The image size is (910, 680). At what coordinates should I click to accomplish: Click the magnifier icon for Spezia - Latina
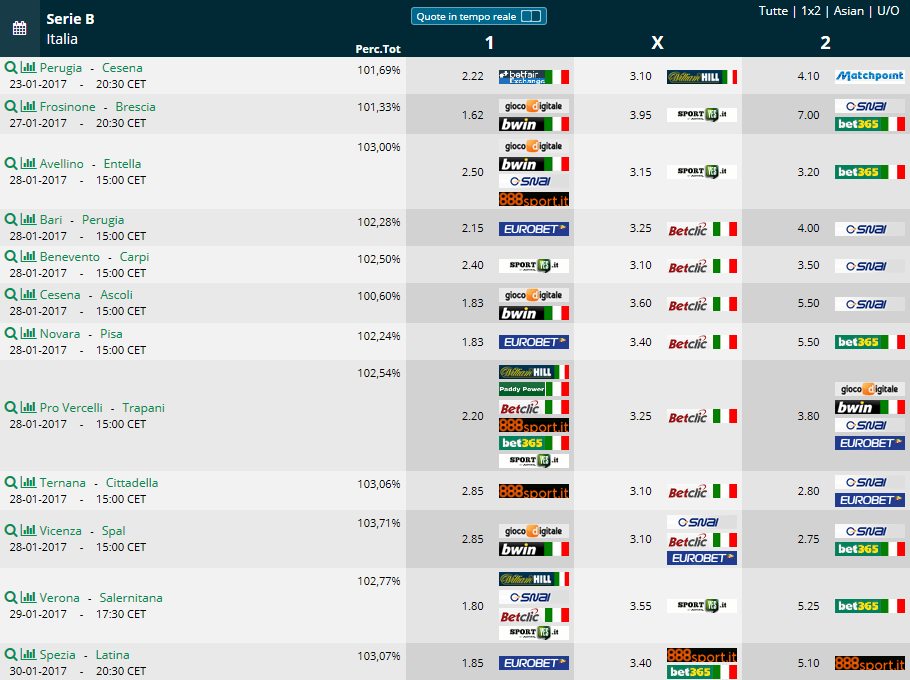click(10, 654)
